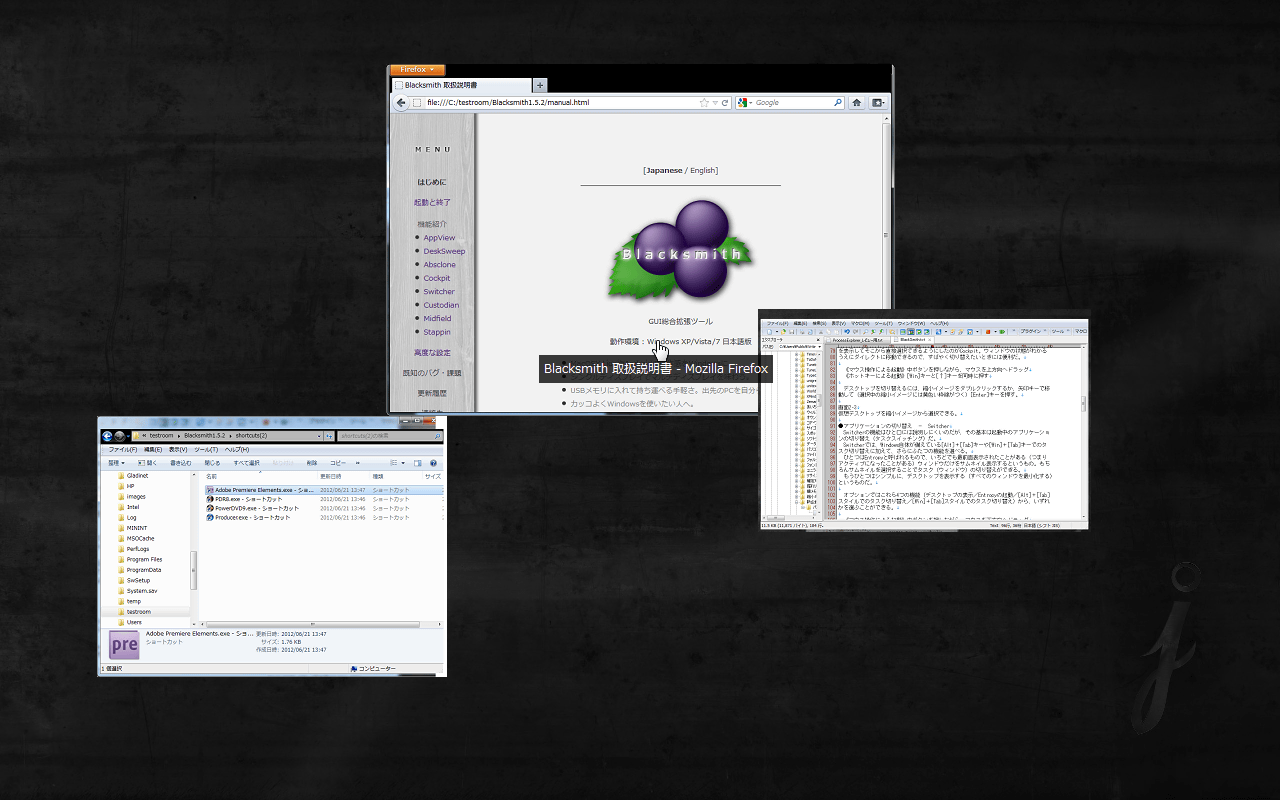Image resolution: width=1280 pixels, height=800 pixels.
Task: Open the Switcher link in the manual menu
Action: pos(439,292)
